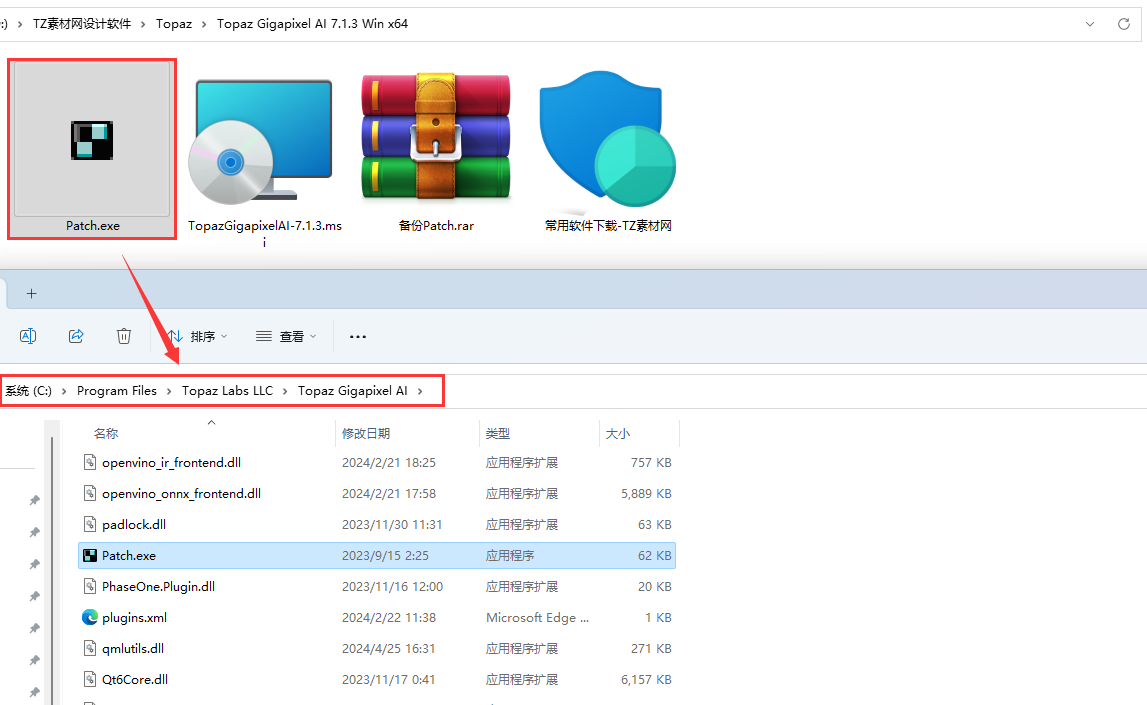
Task: Select the TopazGigapixelAI-7.1.3.msi installer icon
Action: [x=260, y=141]
